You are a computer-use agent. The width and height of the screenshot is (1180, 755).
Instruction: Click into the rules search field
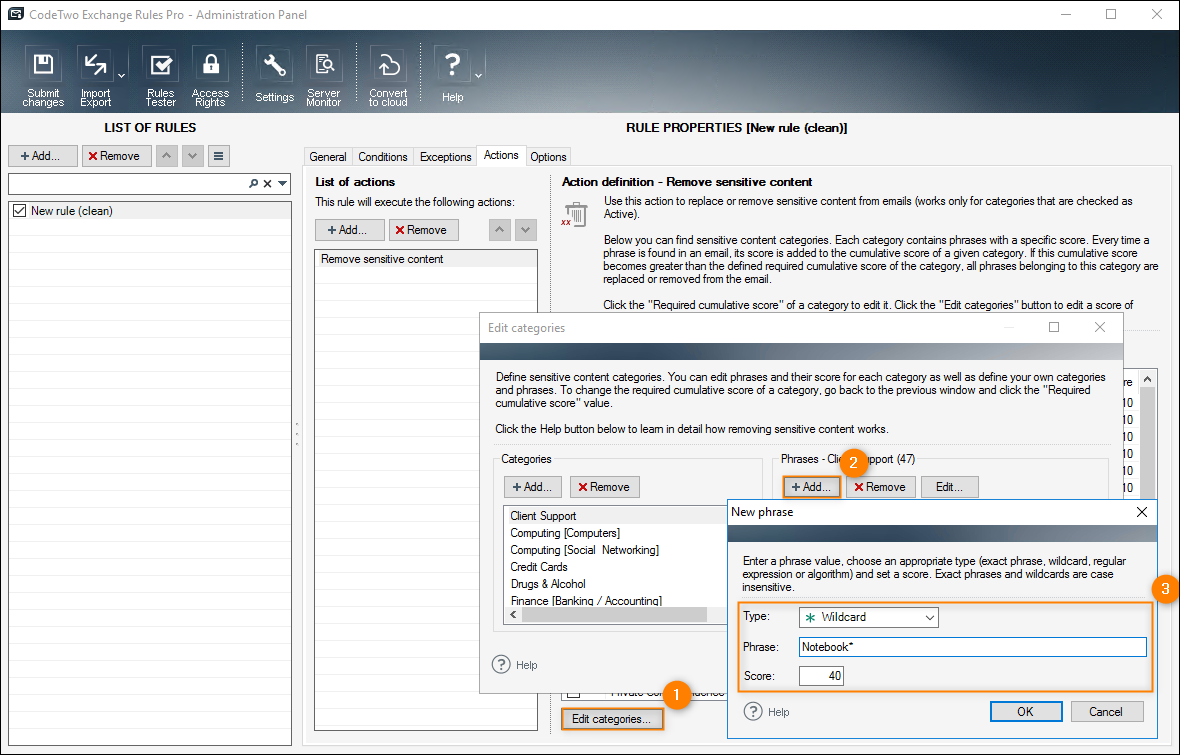(x=128, y=184)
